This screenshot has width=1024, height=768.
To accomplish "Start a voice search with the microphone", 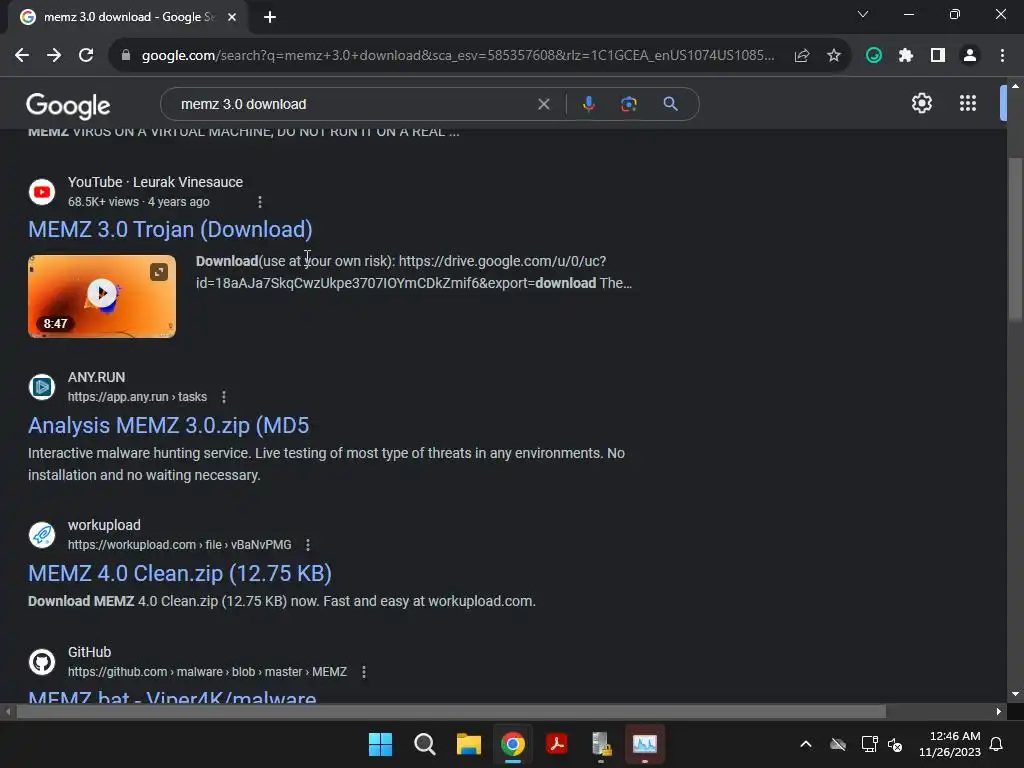I will pyautogui.click(x=588, y=104).
